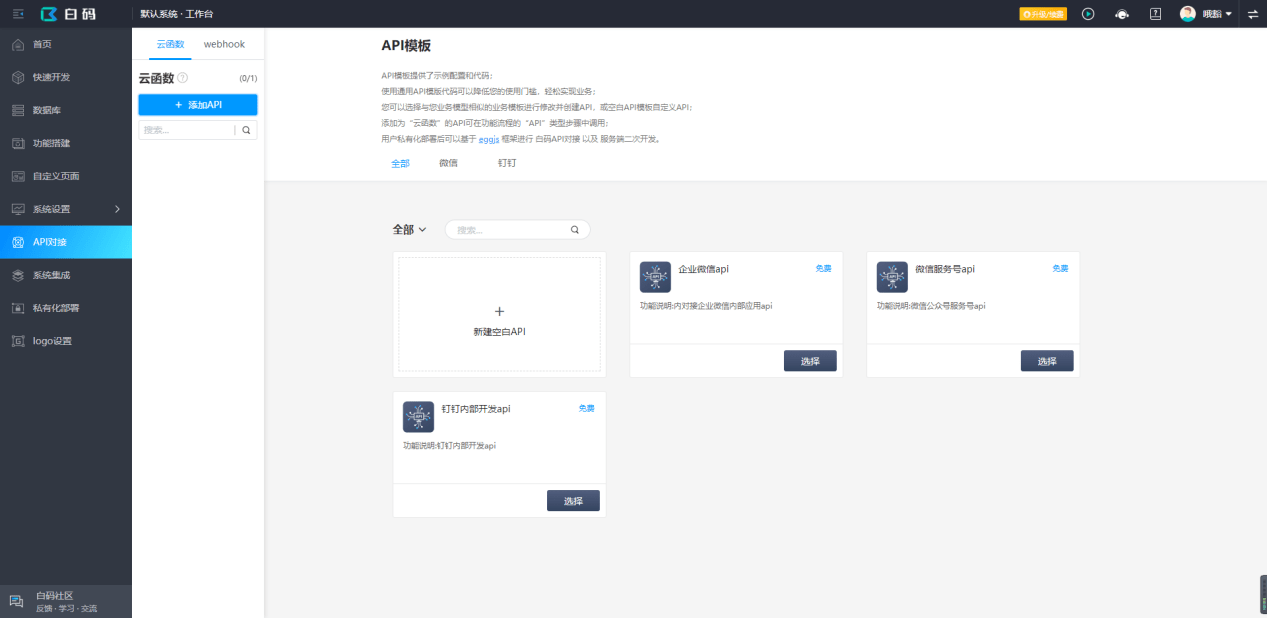Switch to the 云函数 tab
1267x618 pixels.
point(170,45)
